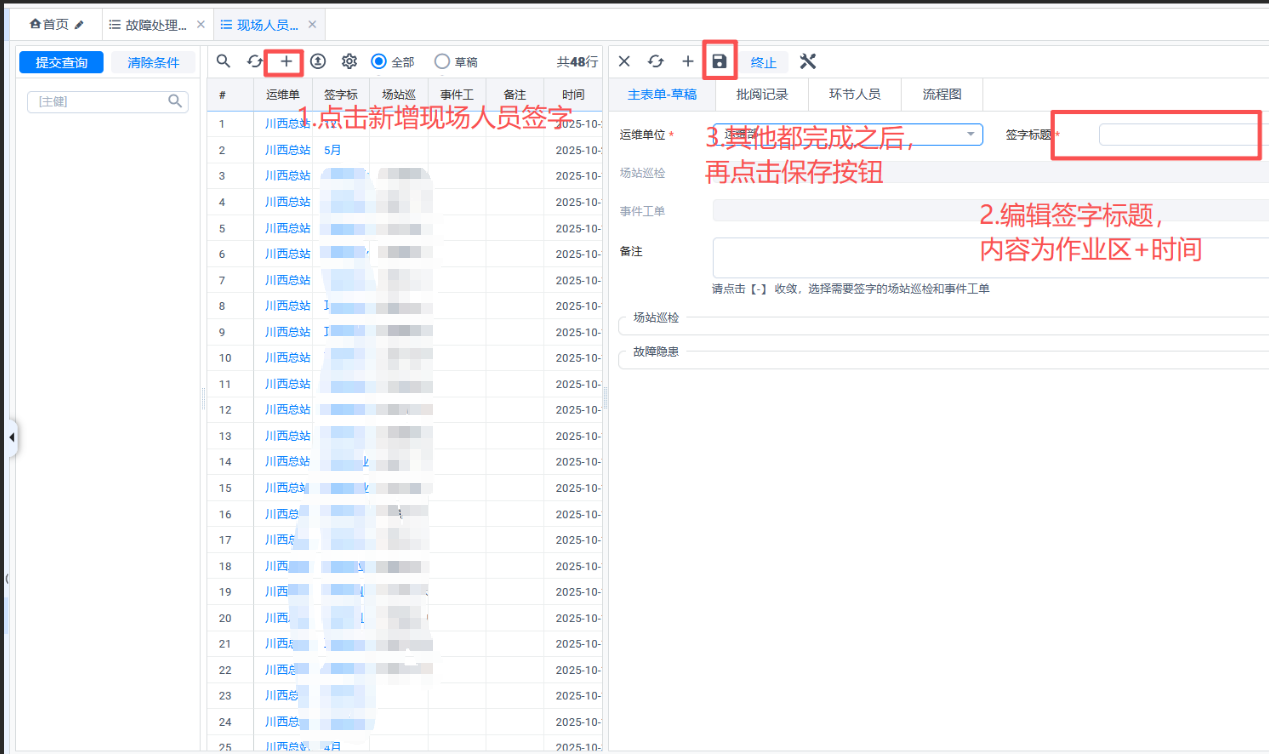
Task: Open the wrench tools icon in form toolbar
Action: pos(808,62)
